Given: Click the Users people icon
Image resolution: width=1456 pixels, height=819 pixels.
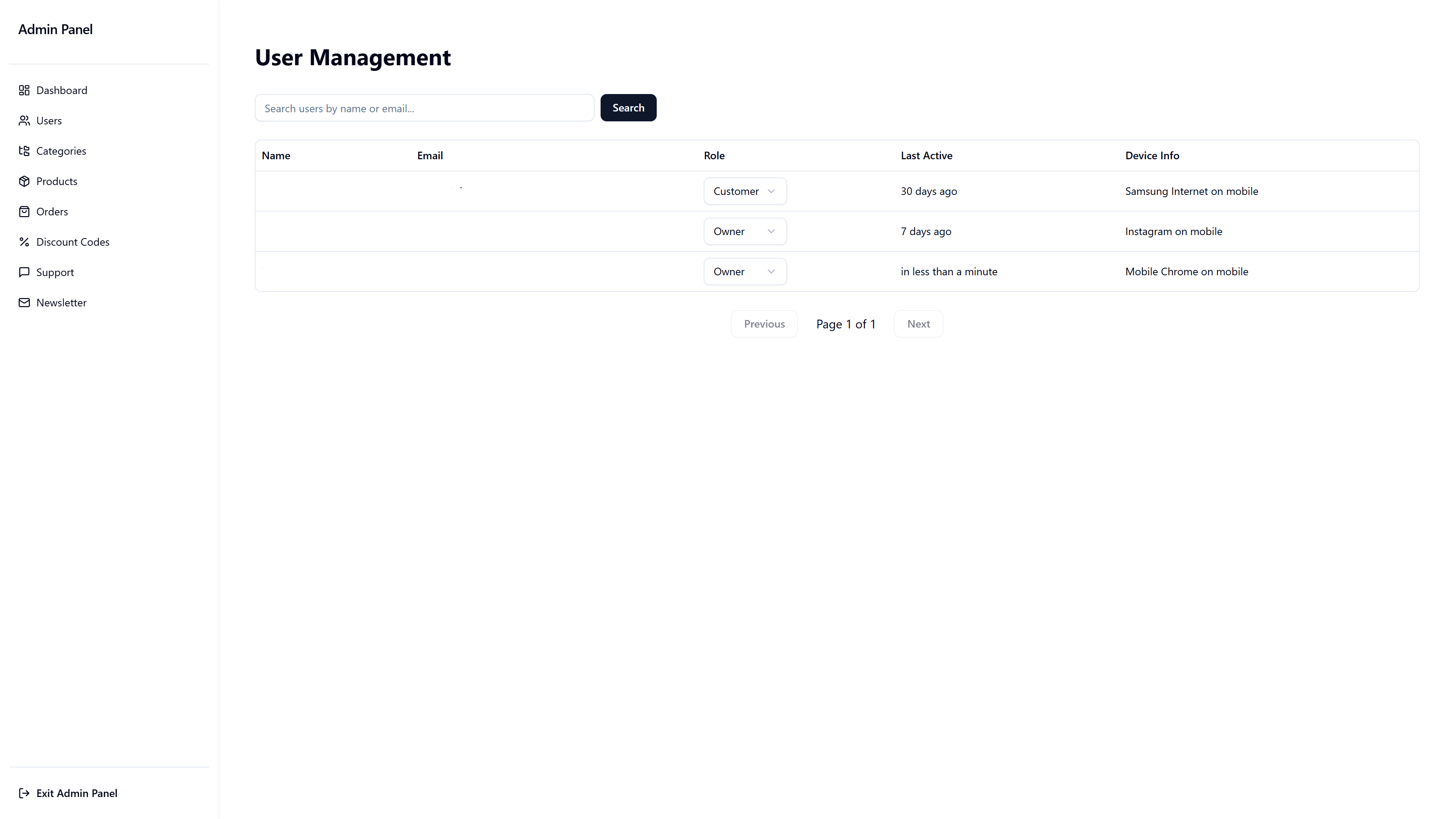Looking at the screenshot, I should click(x=24, y=121).
